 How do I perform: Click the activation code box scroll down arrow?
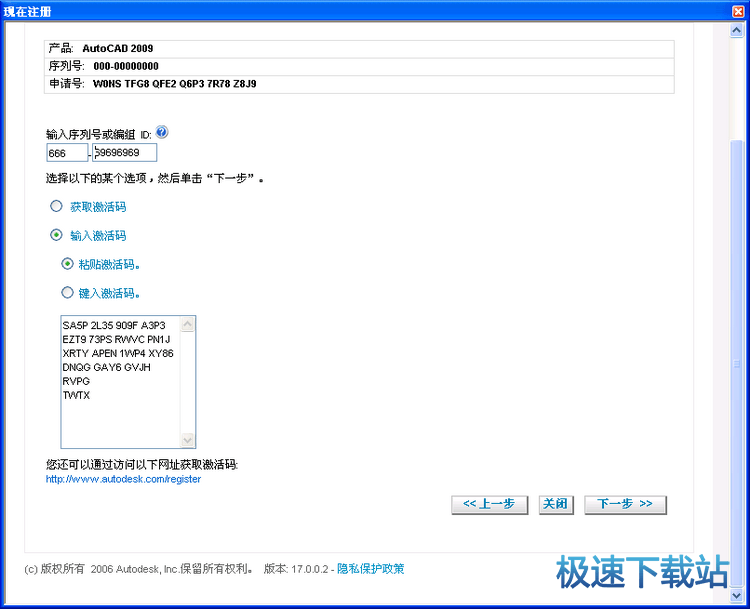(188, 440)
